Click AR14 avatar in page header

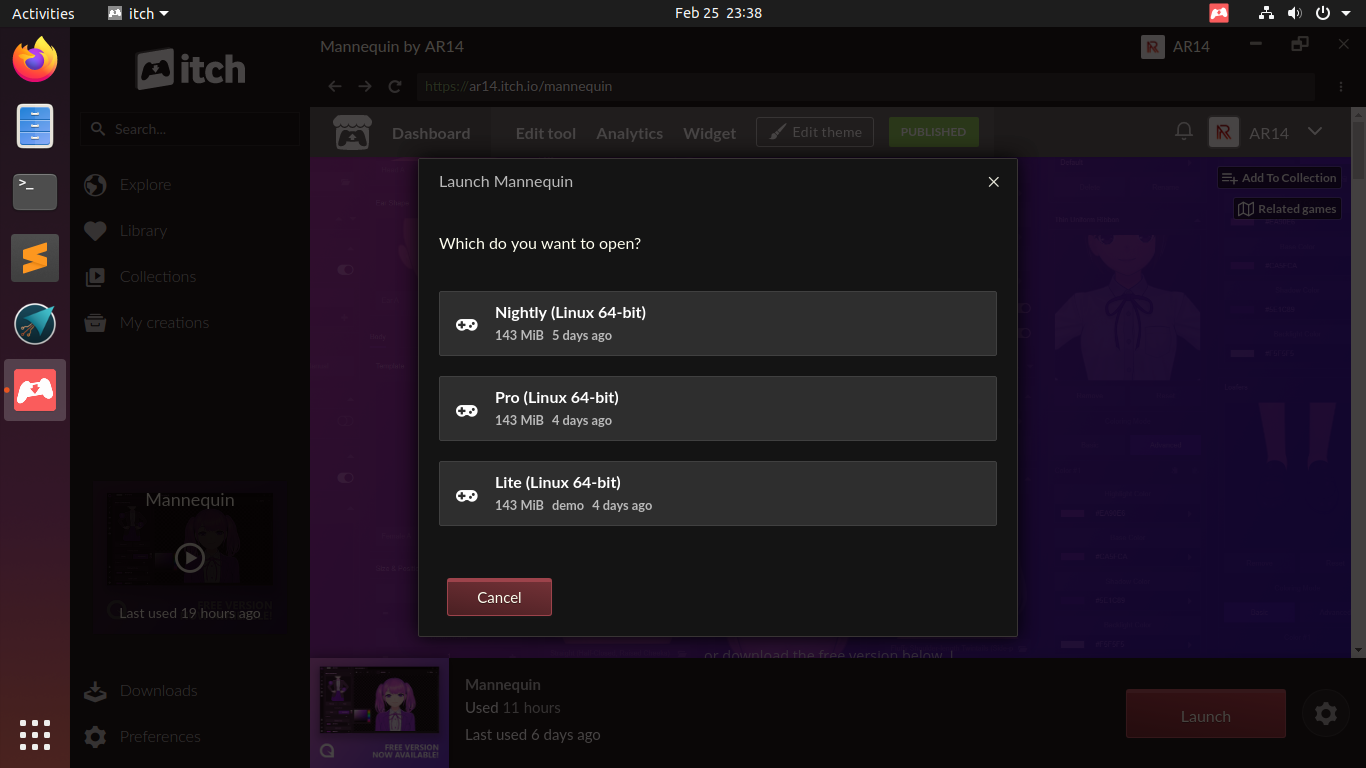pos(1224,132)
